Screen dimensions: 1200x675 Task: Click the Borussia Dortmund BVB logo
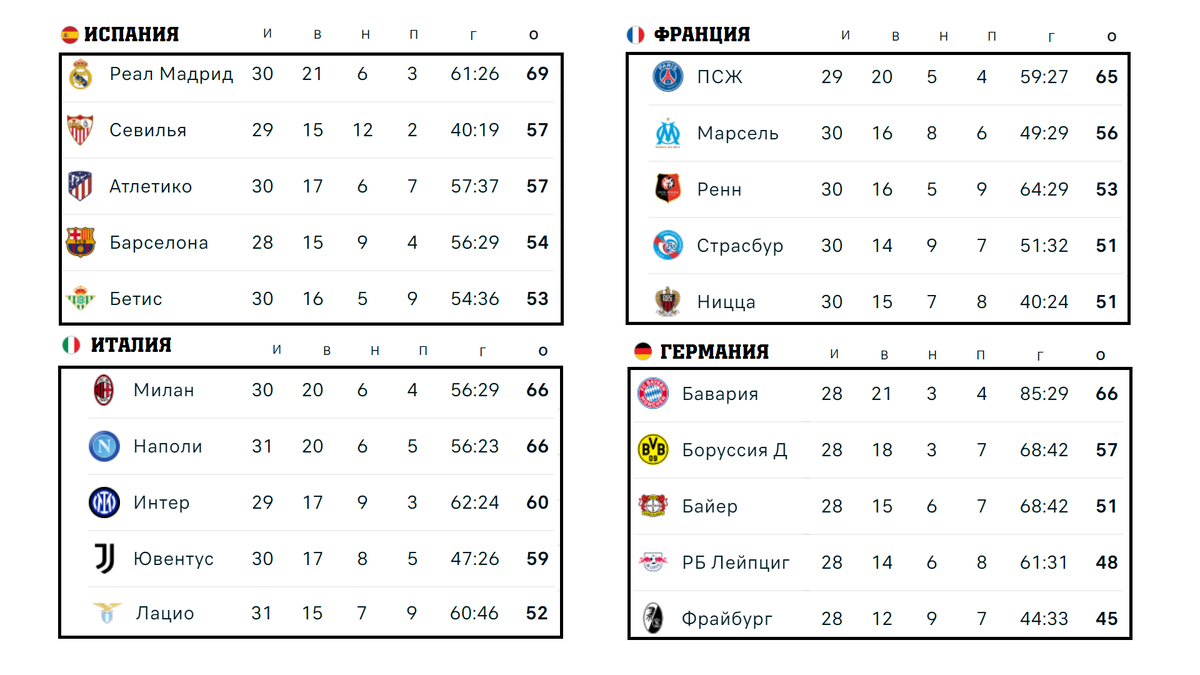tap(652, 450)
